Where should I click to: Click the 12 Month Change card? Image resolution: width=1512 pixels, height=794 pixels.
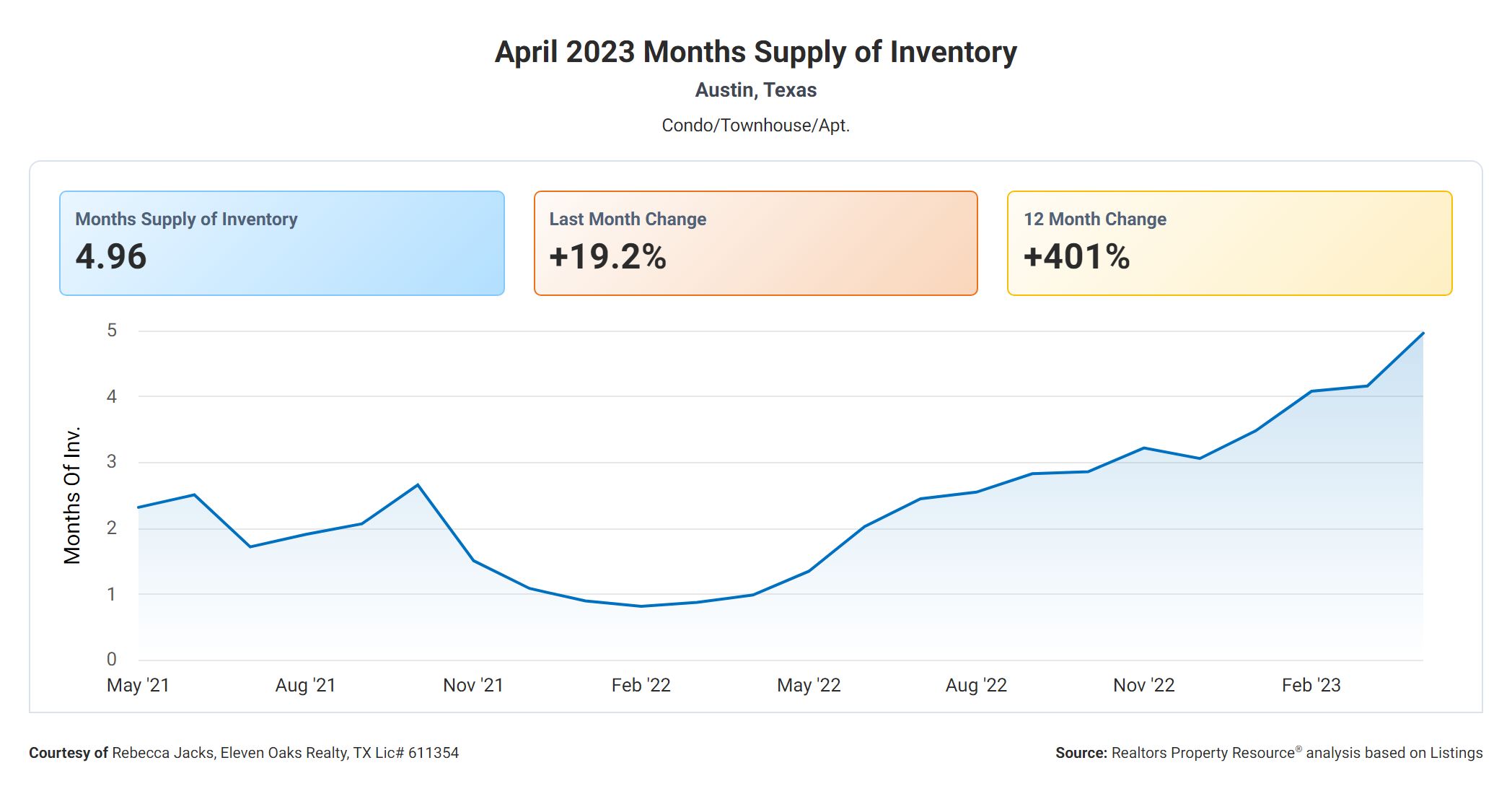pos(1229,243)
